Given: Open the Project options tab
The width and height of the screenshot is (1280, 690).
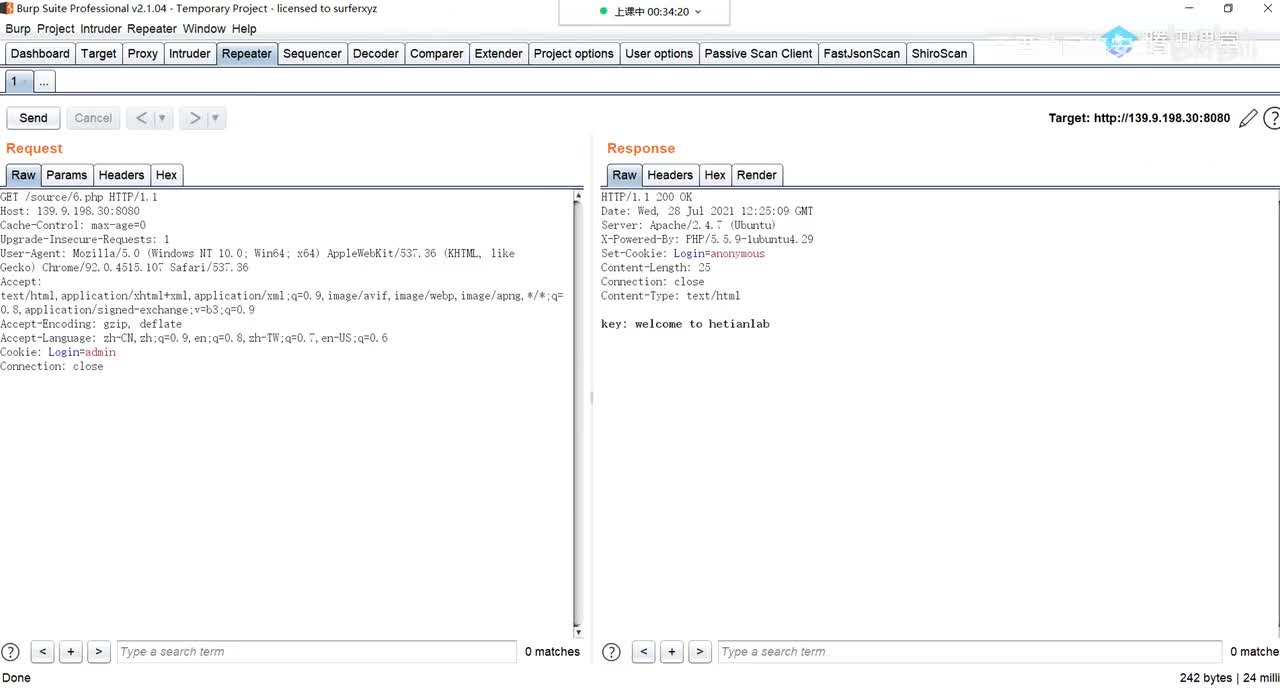Looking at the screenshot, I should pos(574,54).
